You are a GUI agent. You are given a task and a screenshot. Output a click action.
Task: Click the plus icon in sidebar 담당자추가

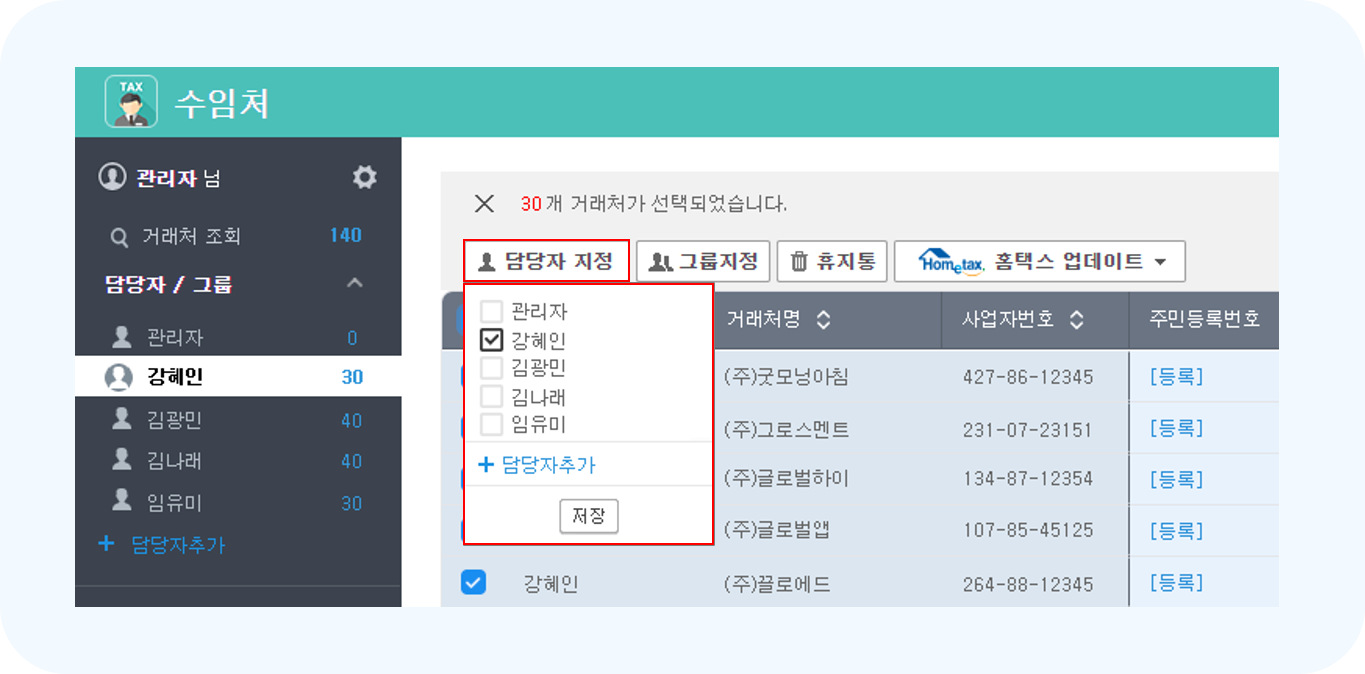pyautogui.click(x=106, y=544)
